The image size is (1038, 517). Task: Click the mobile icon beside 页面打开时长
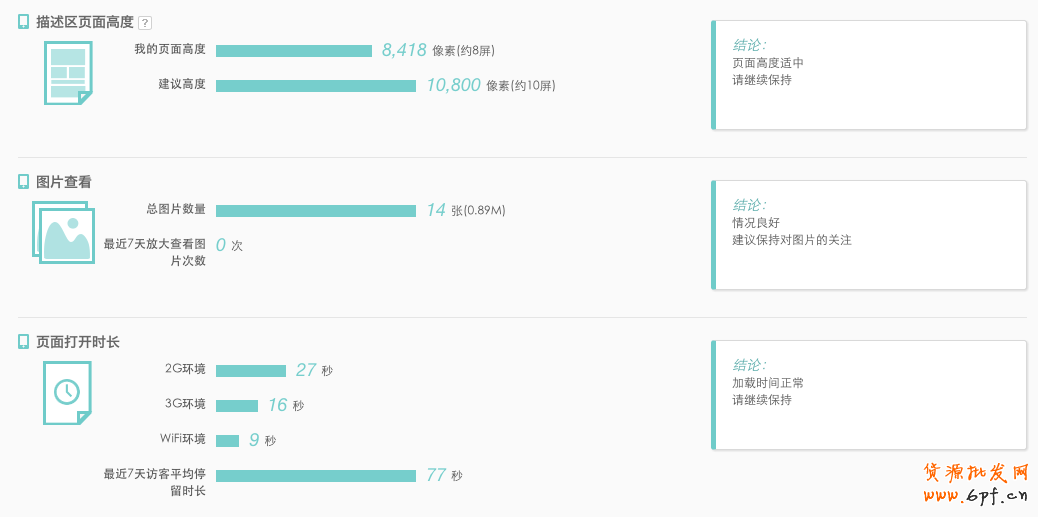[x=24, y=341]
